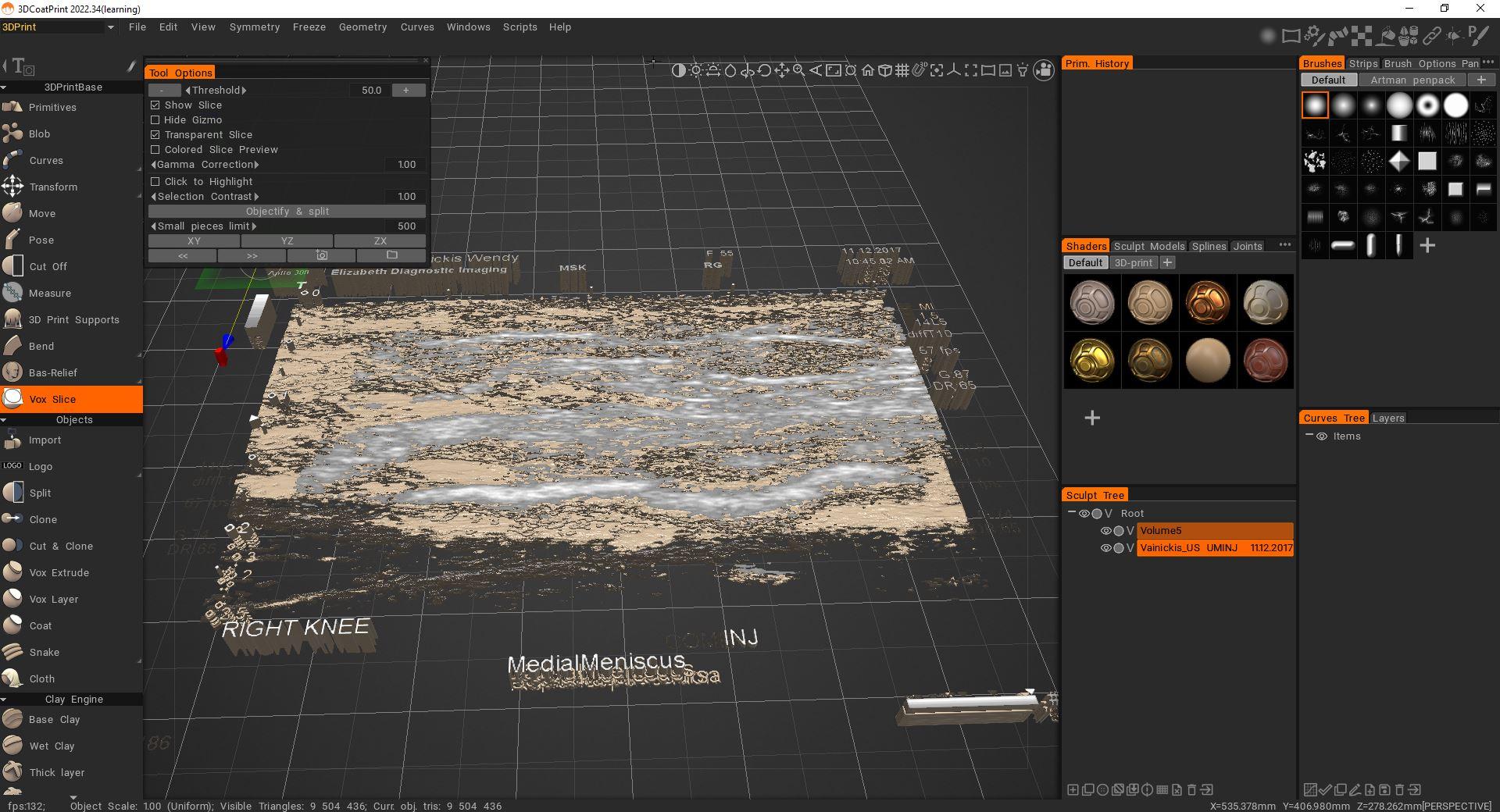Click the camera snapshot icon in Tool Options

322,255
